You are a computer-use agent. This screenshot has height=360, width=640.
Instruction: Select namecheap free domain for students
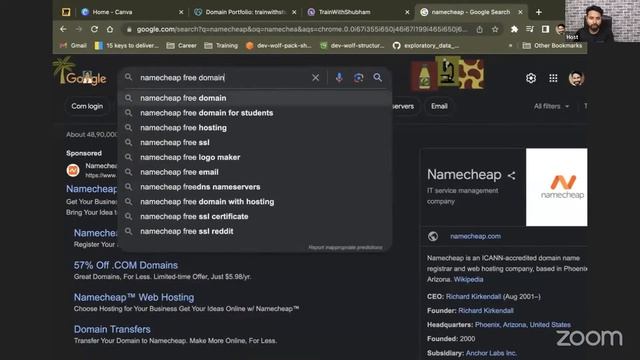coord(255,113)
